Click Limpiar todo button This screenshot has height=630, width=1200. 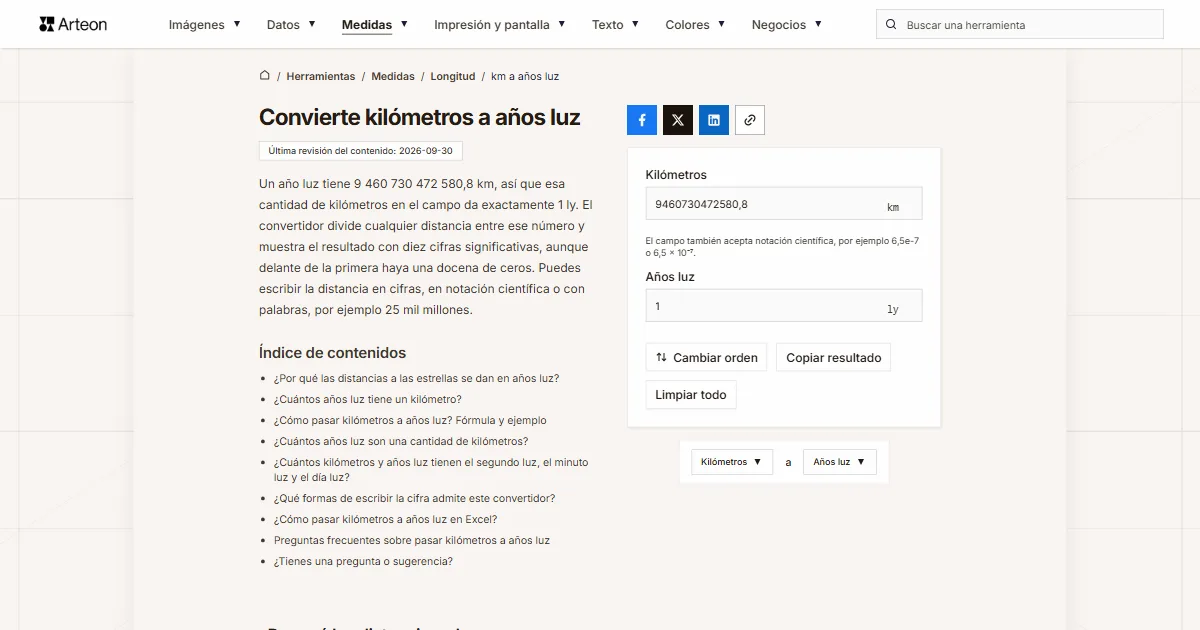pos(691,395)
